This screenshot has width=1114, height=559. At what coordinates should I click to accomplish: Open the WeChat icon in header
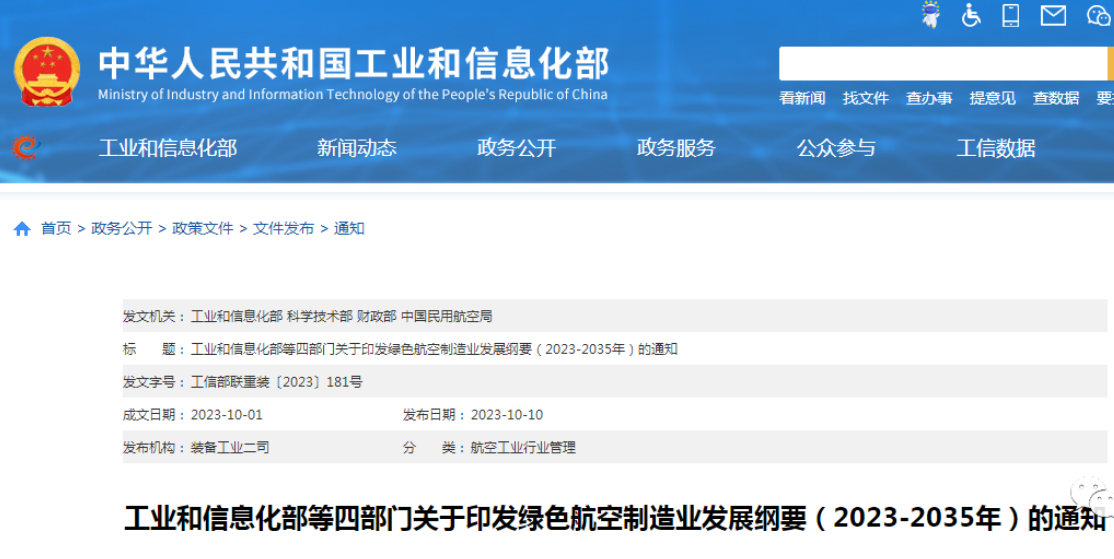[1099, 15]
